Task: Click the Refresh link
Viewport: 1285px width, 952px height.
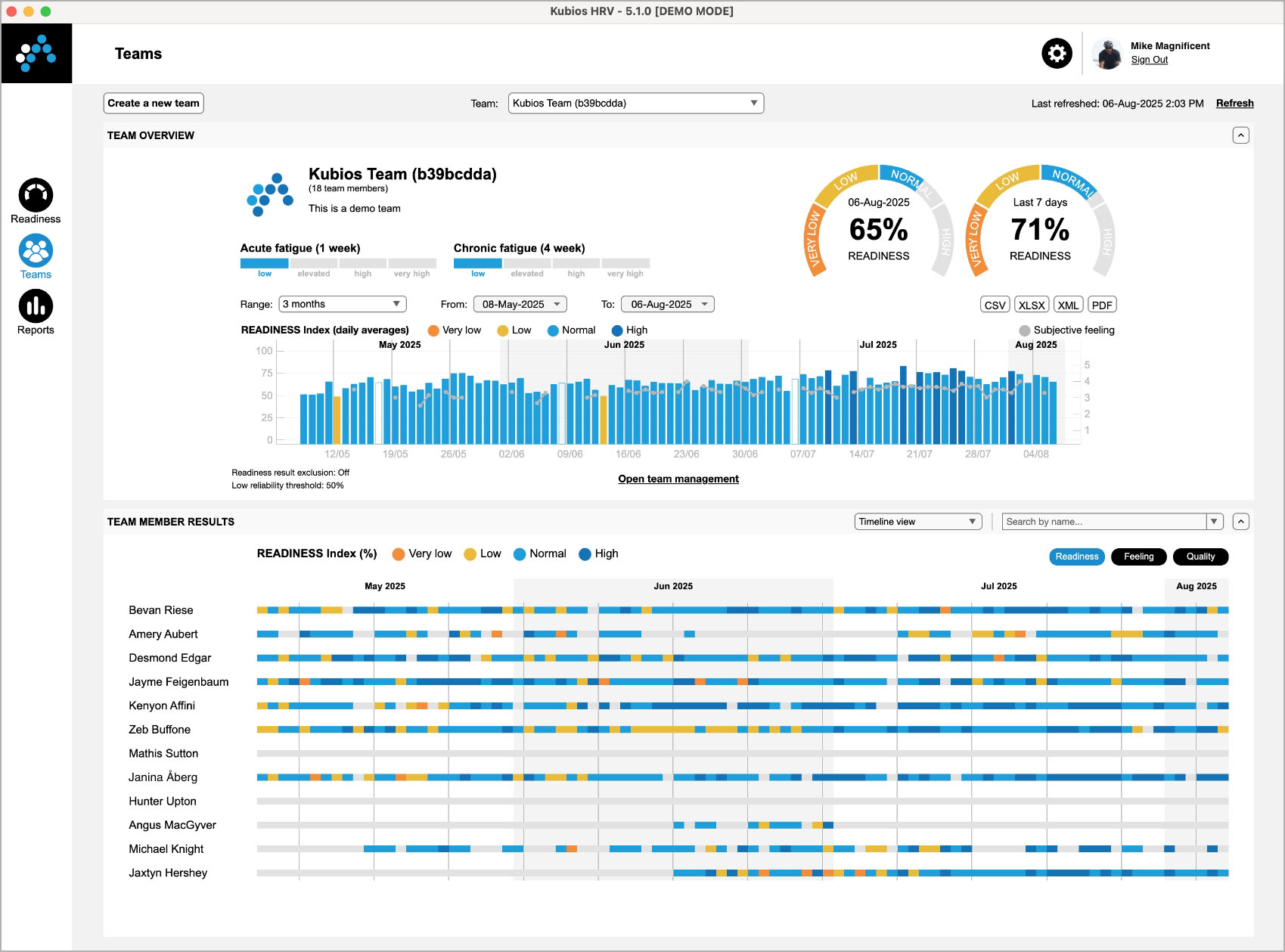Action: pos(1234,104)
